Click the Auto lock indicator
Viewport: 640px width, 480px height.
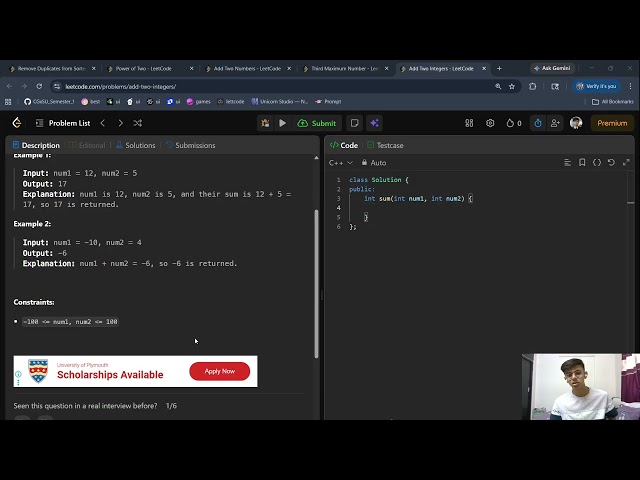[x=374, y=163]
